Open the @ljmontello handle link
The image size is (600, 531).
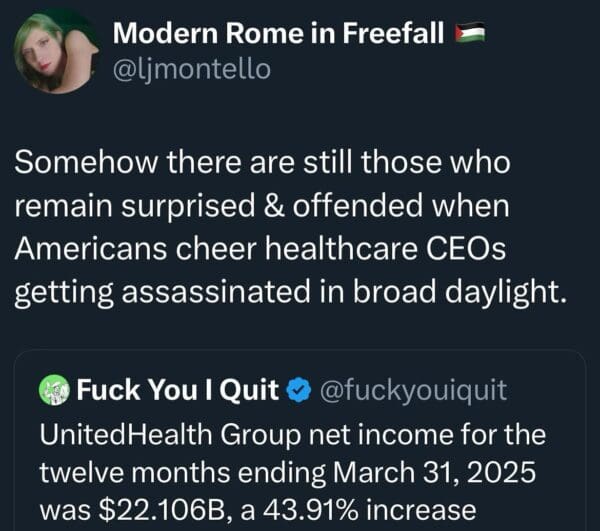pyautogui.click(x=191, y=70)
